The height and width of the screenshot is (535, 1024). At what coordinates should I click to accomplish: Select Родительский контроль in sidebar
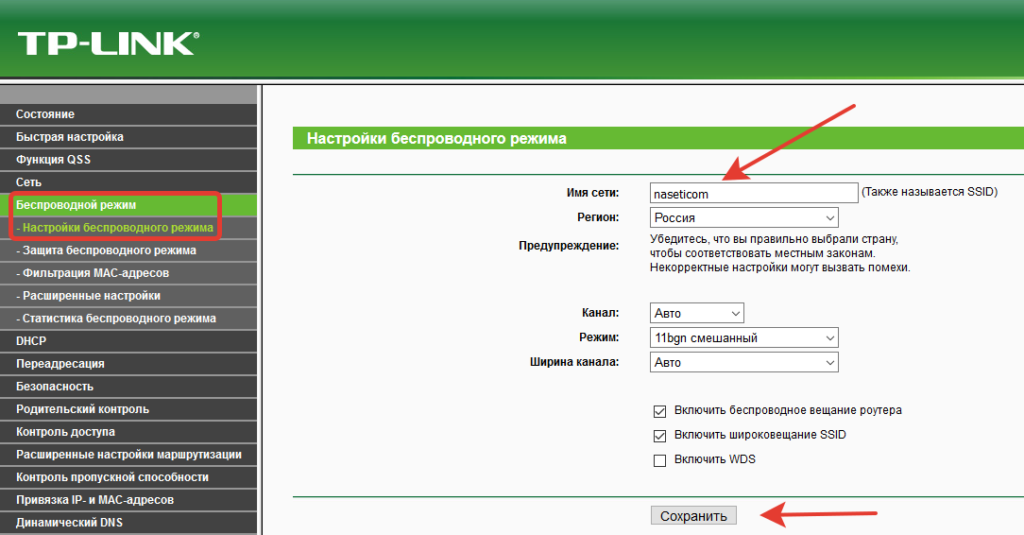coord(82,409)
